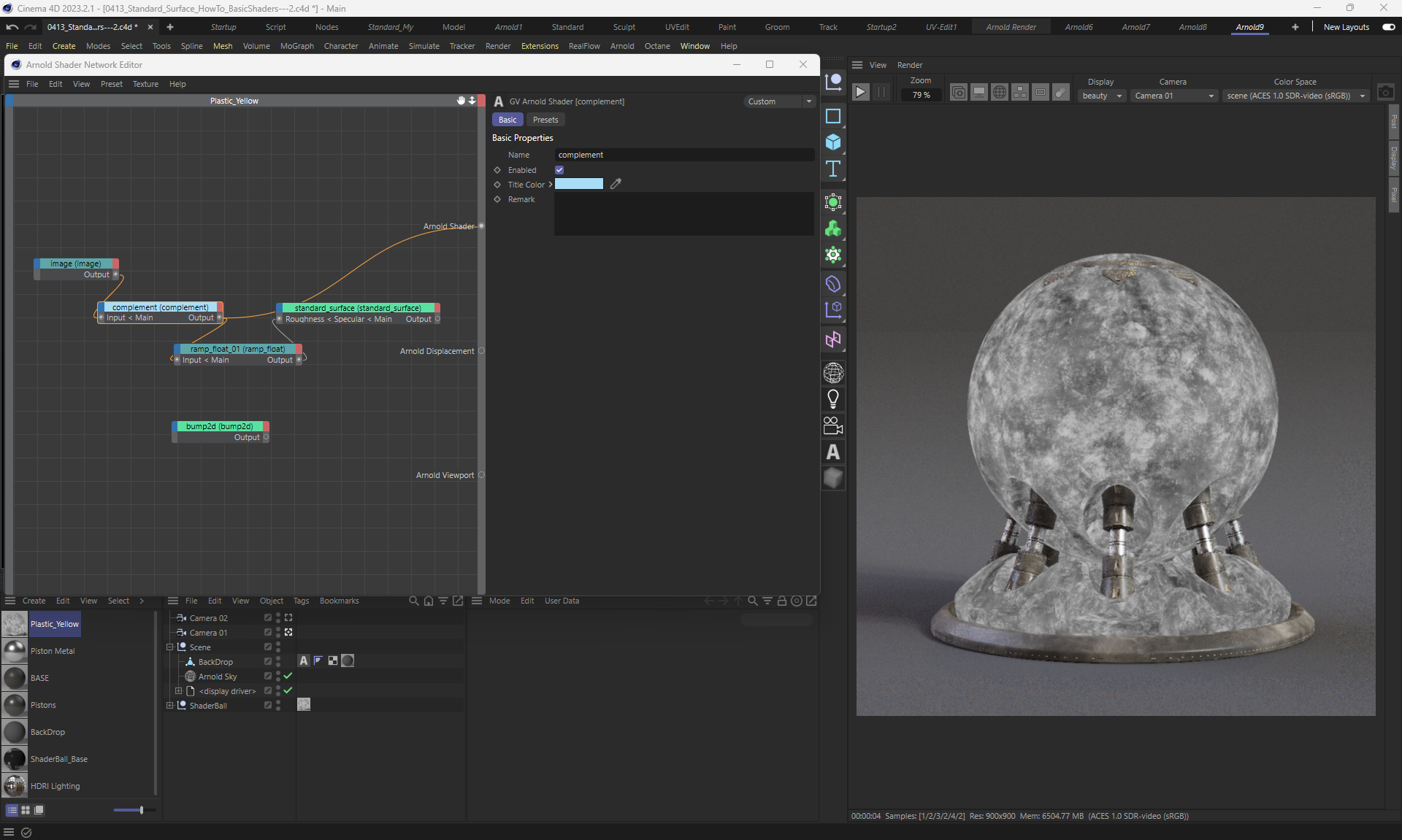Click the camera object icon in side toolbar
The width and height of the screenshot is (1402, 840).
(x=833, y=425)
